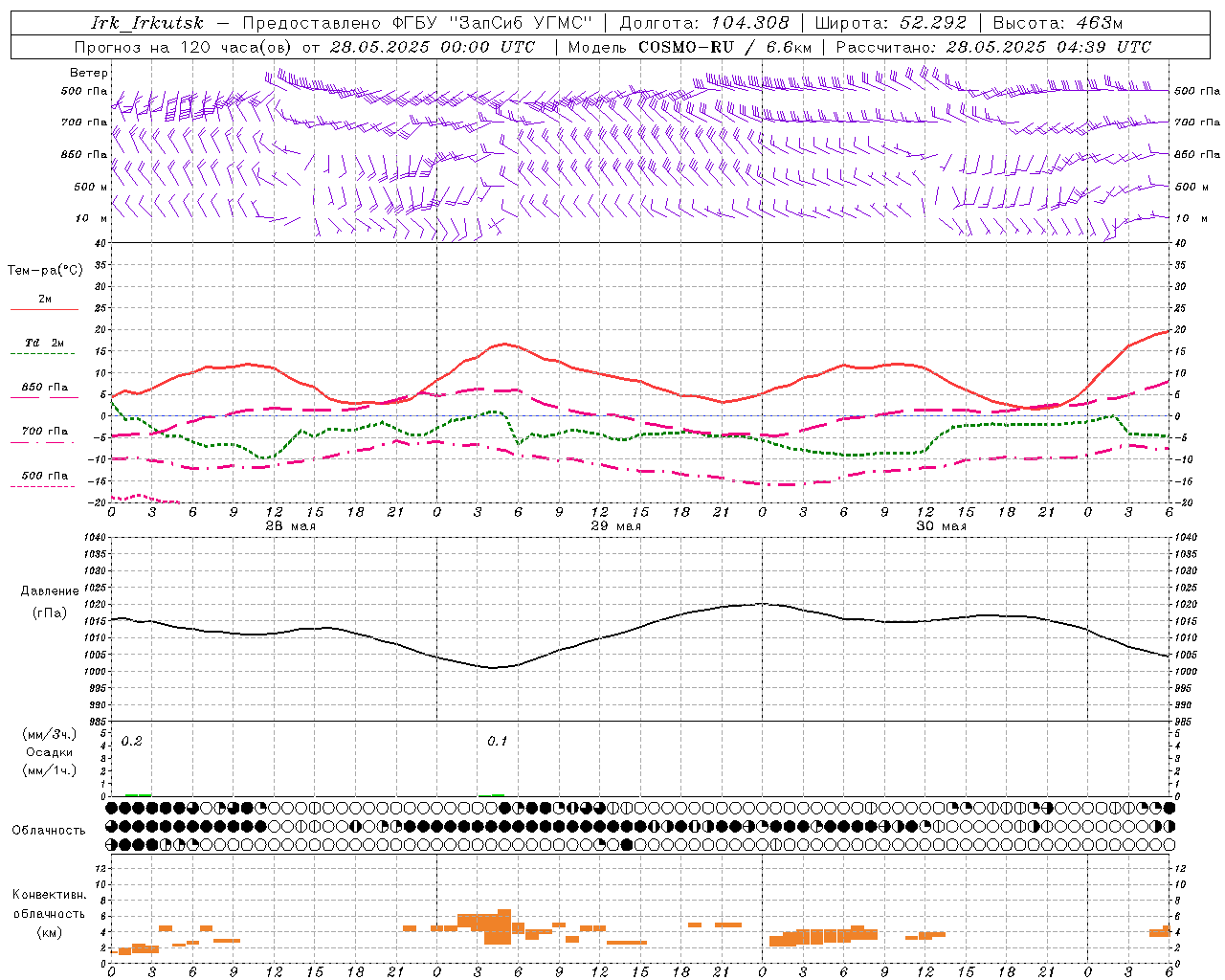This screenshot has height=980, width=1225.
Task: Click the Долгота: 104.308 longitude value
Action: 703,23
